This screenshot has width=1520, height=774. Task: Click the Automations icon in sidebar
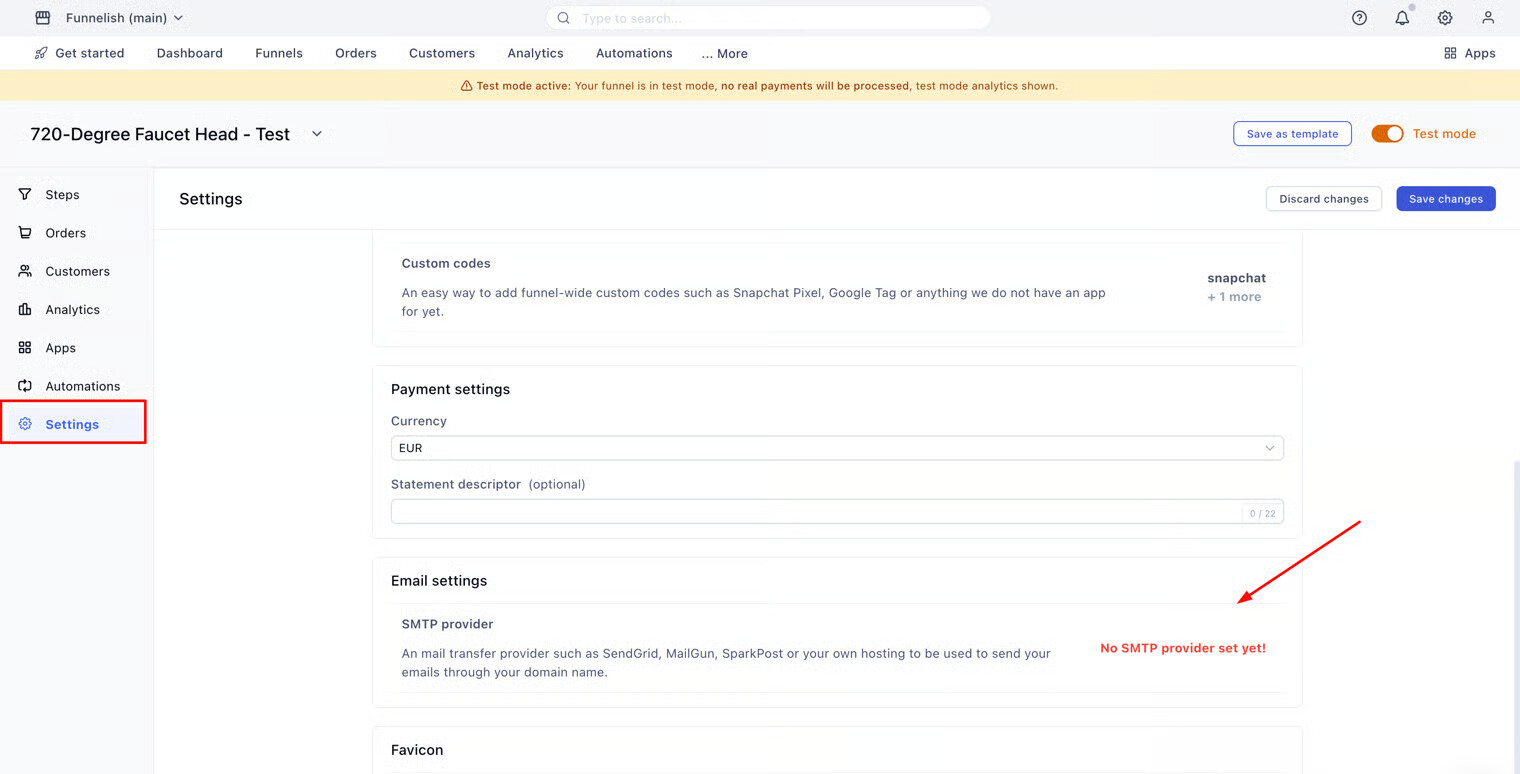pyautogui.click(x=25, y=386)
